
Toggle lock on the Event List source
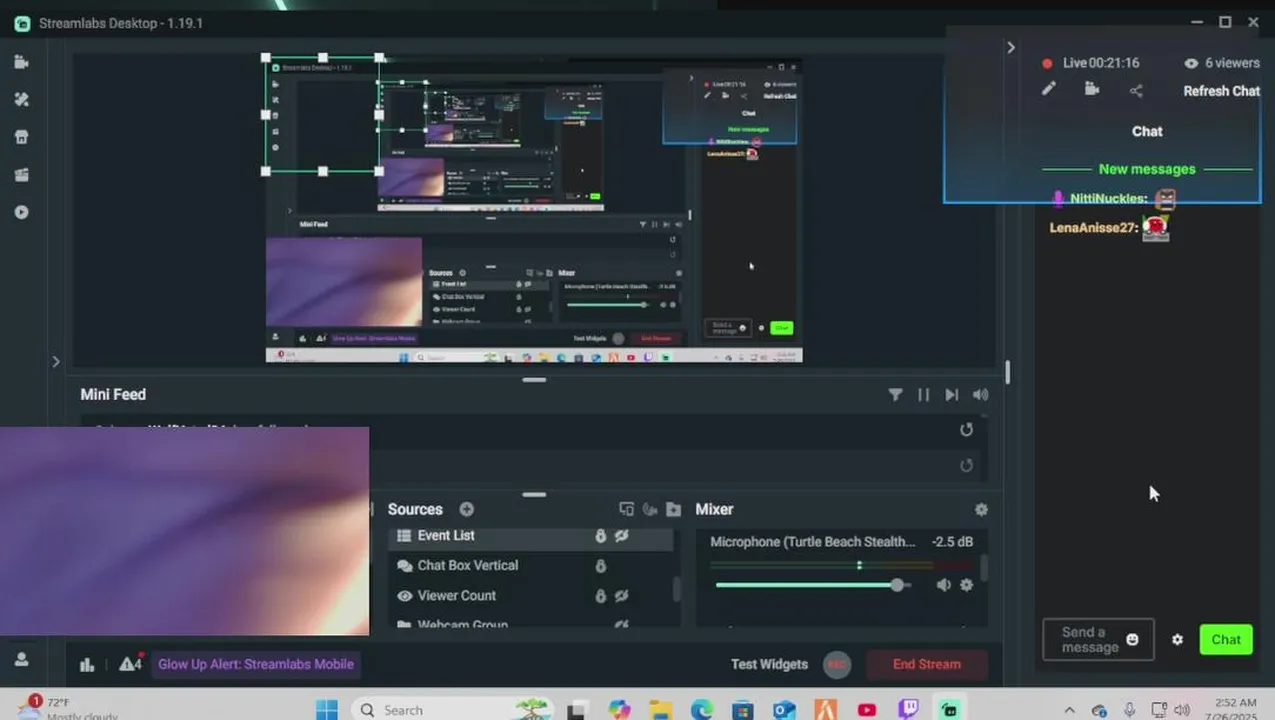(x=600, y=536)
